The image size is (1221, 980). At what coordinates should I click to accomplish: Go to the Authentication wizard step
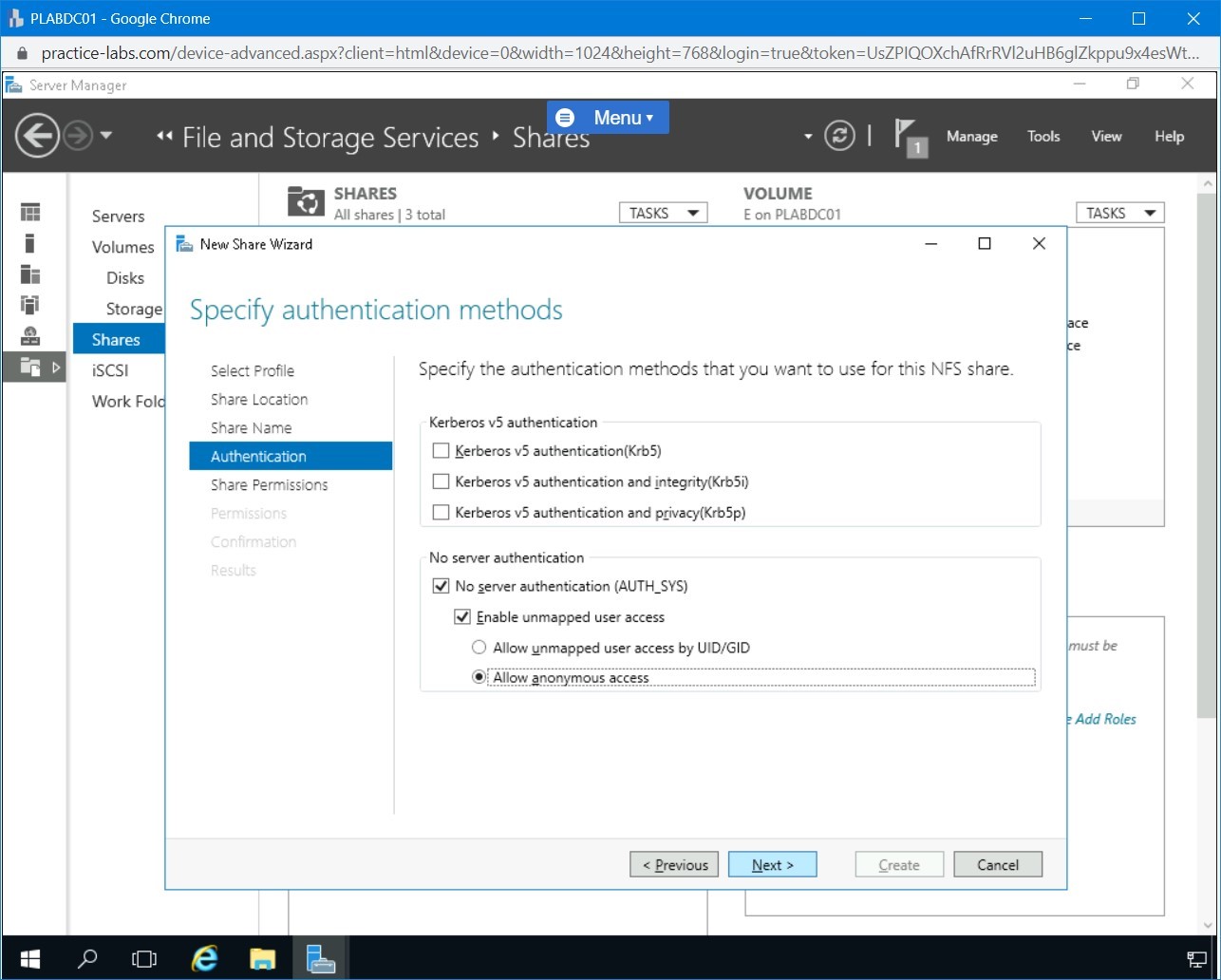click(x=291, y=456)
